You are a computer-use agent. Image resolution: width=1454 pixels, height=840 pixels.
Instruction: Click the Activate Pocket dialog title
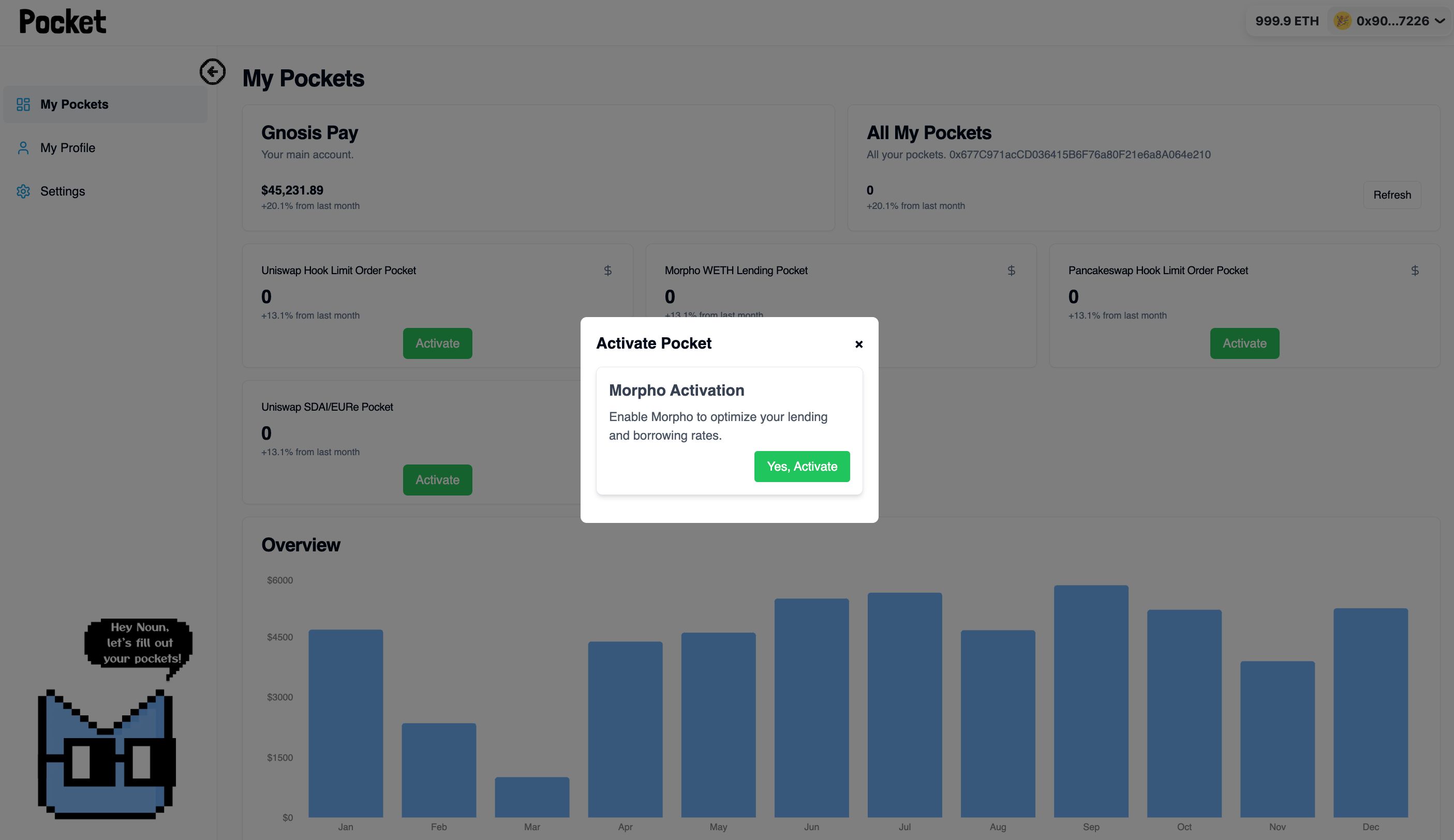(653, 343)
